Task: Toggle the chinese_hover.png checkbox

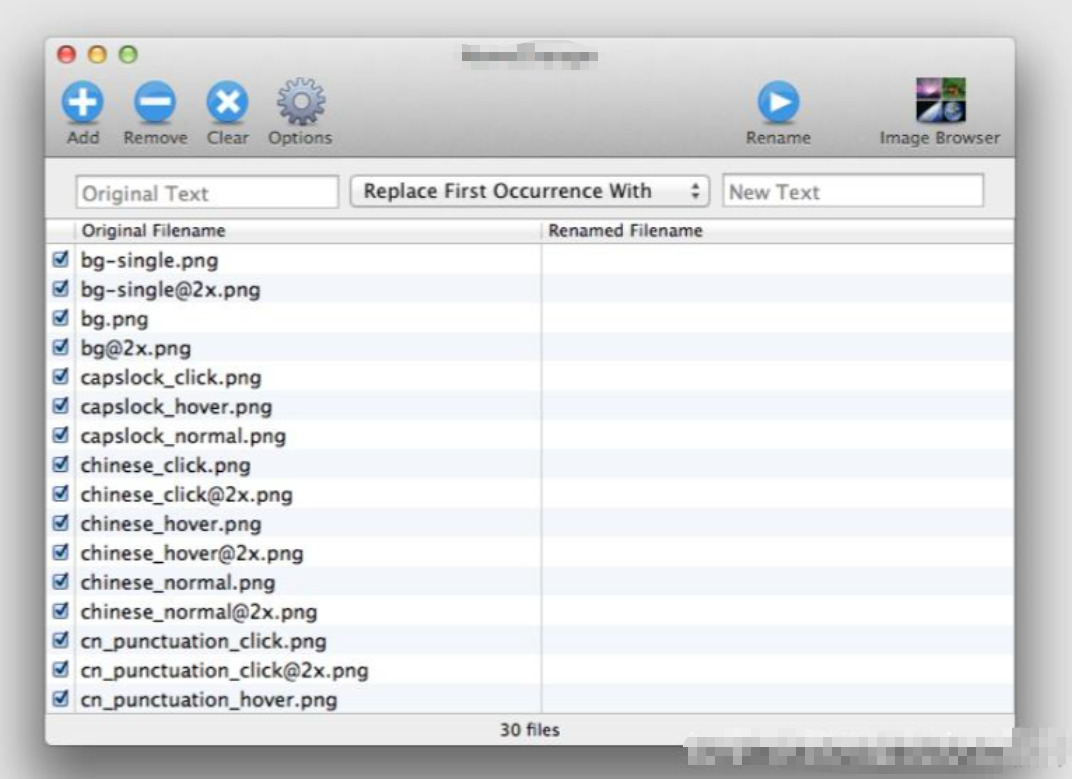Action: click(60, 523)
